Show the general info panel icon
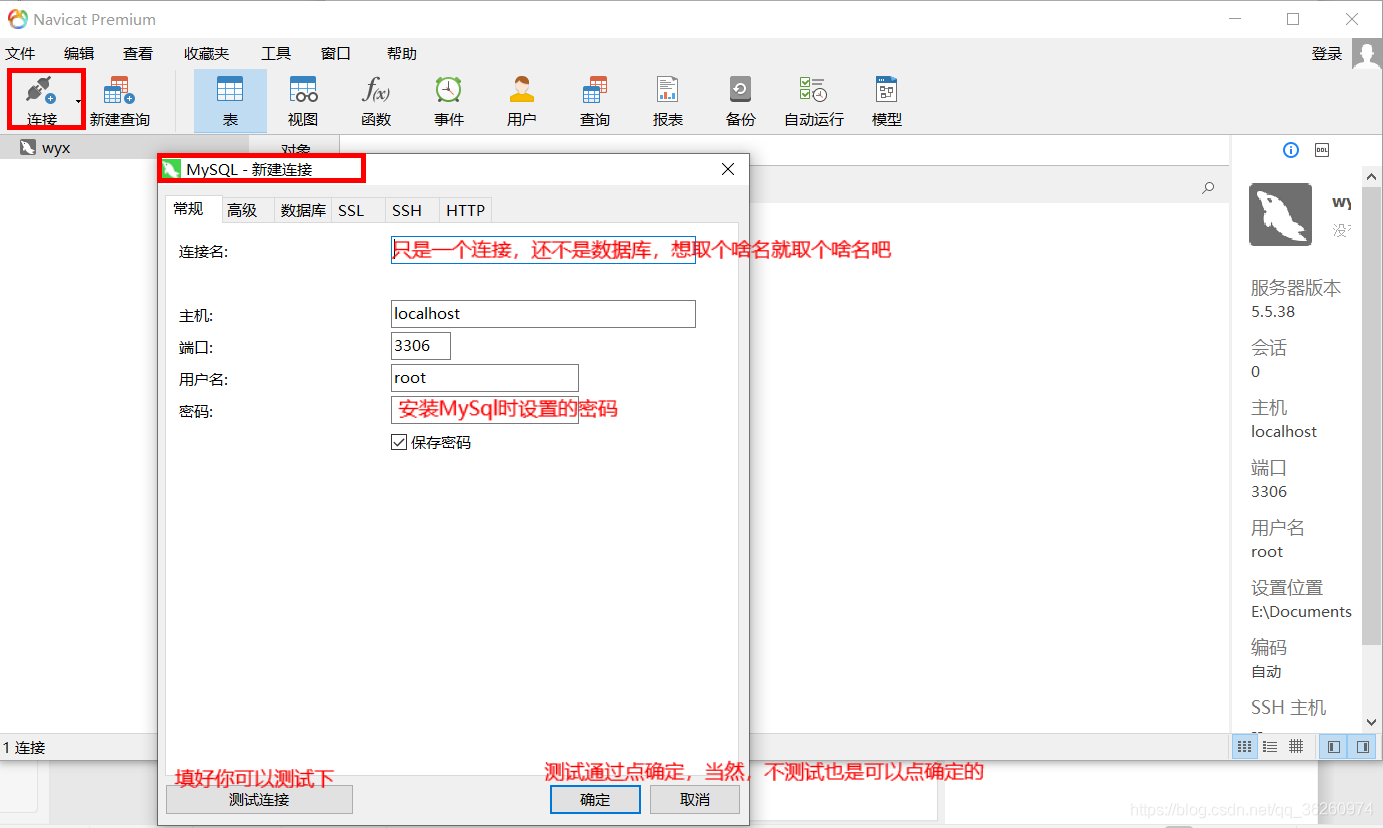This screenshot has width=1383, height=828. [1291, 150]
